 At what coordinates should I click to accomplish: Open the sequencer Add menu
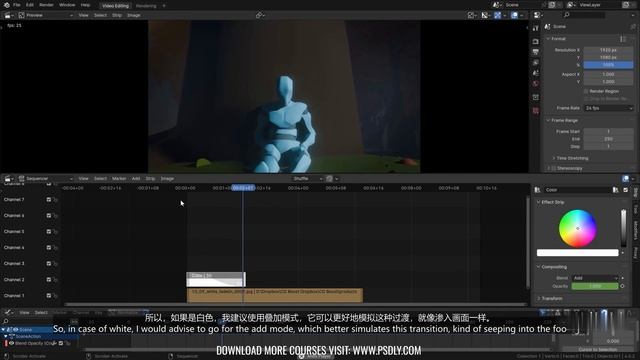tap(136, 179)
